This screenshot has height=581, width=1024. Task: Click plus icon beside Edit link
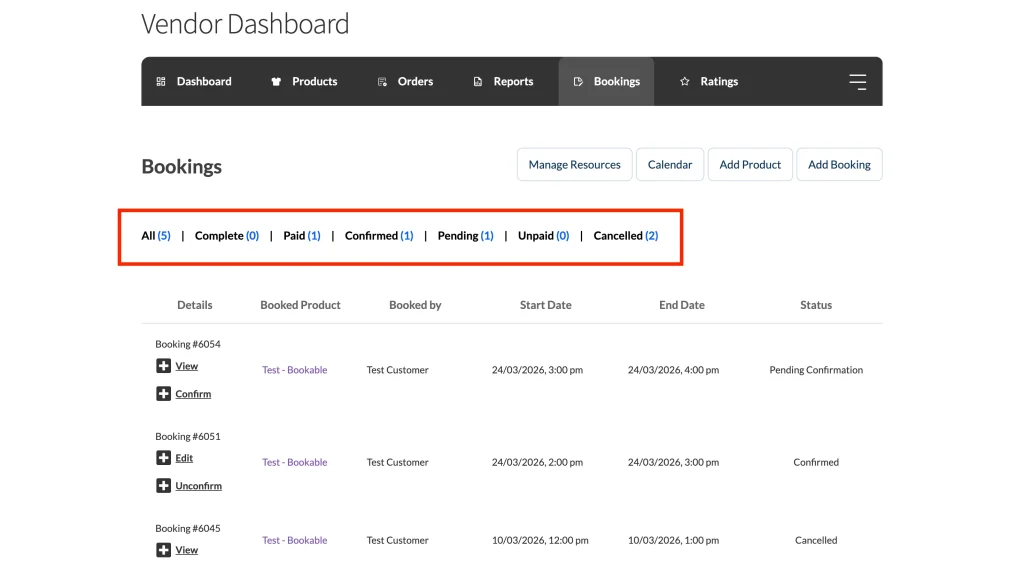pyautogui.click(x=163, y=458)
